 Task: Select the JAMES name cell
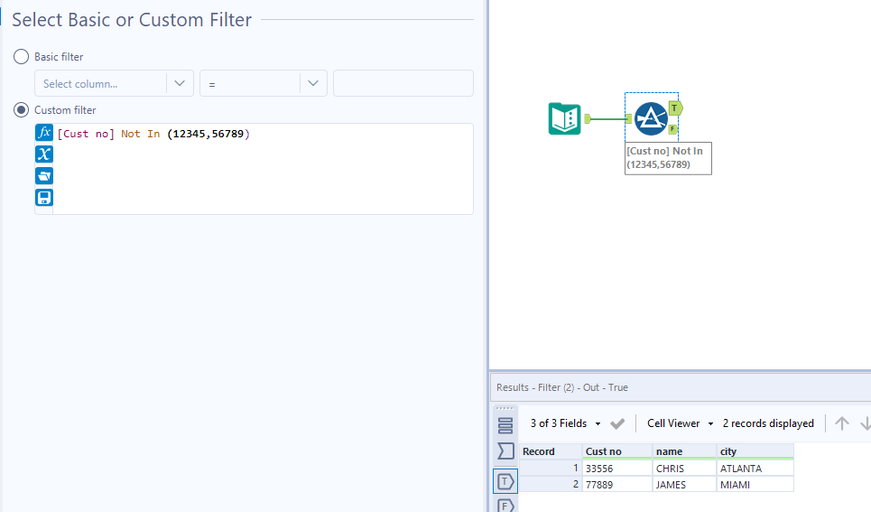point(684,484)
